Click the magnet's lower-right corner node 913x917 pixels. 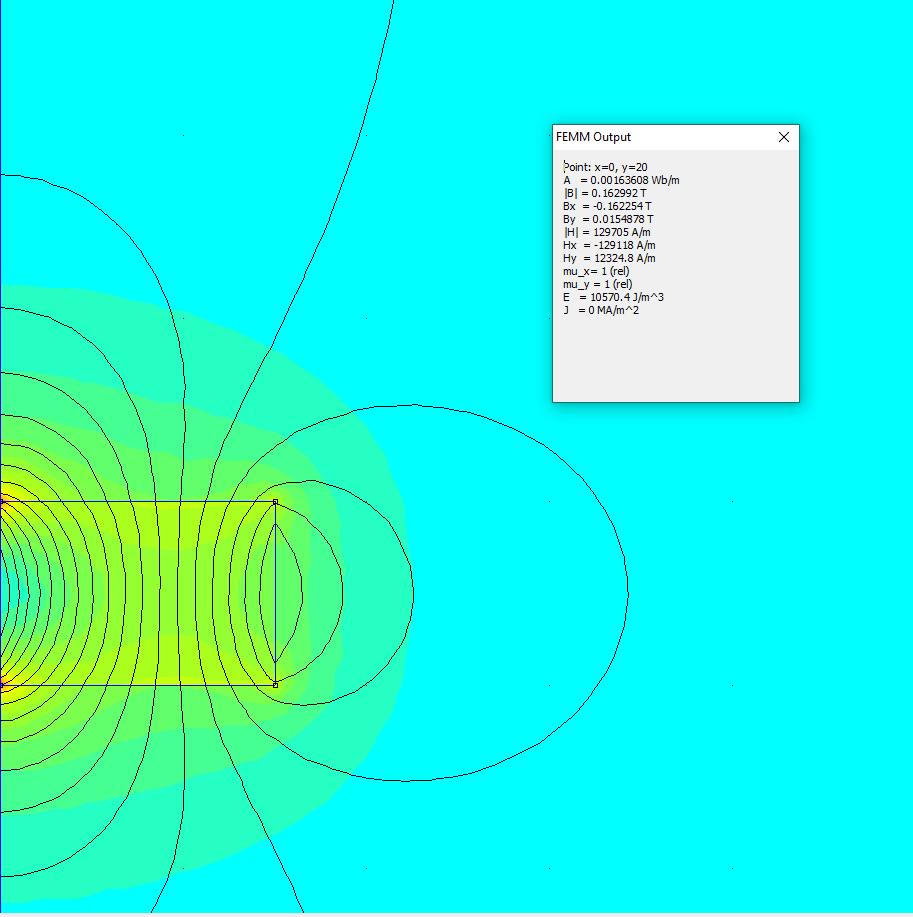click(275, 685)
